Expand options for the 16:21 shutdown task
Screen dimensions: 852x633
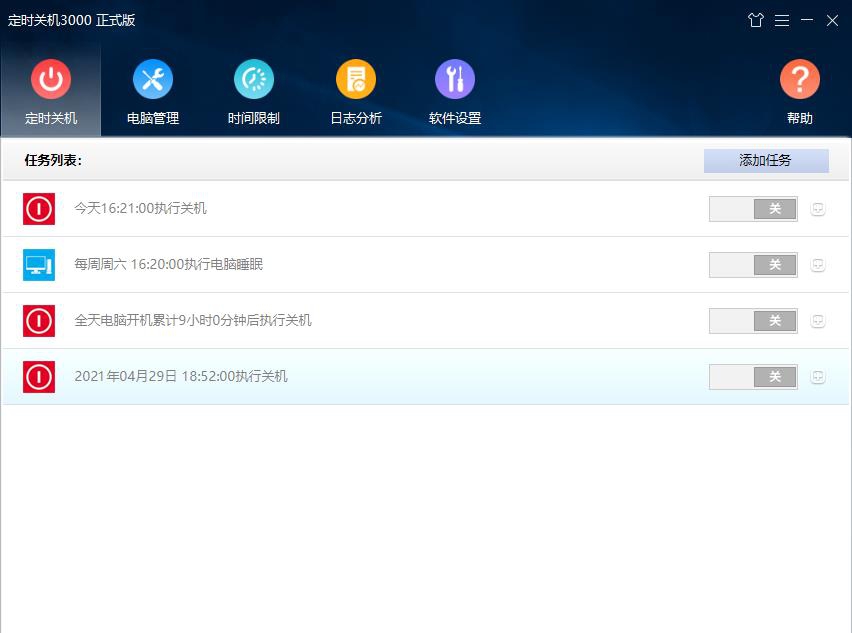[817, 208]
